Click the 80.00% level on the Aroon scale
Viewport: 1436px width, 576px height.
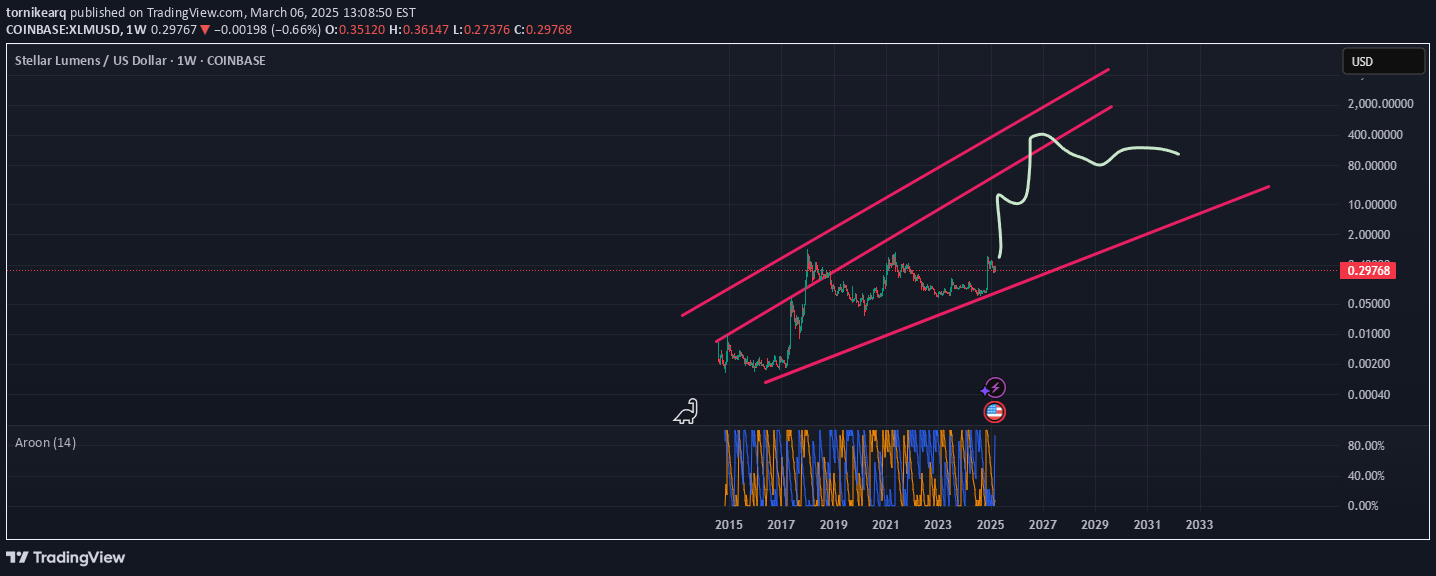[x=1366, y=445]
